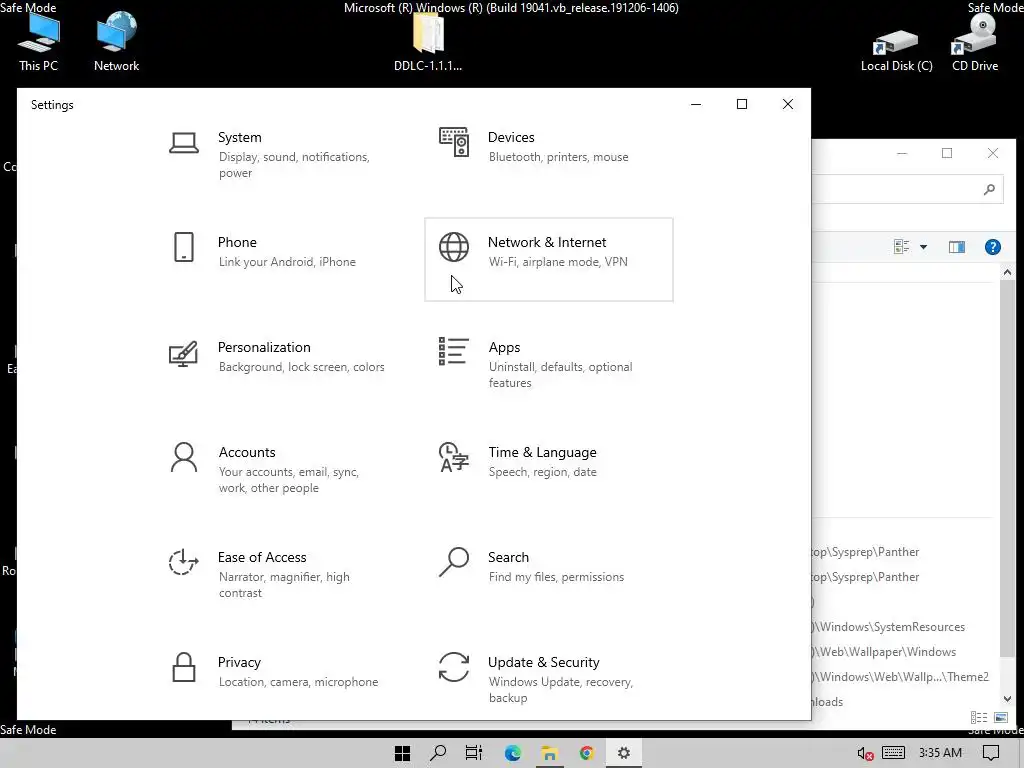
Task: Open Privacy padlock icon
Action: click(184, 667)
